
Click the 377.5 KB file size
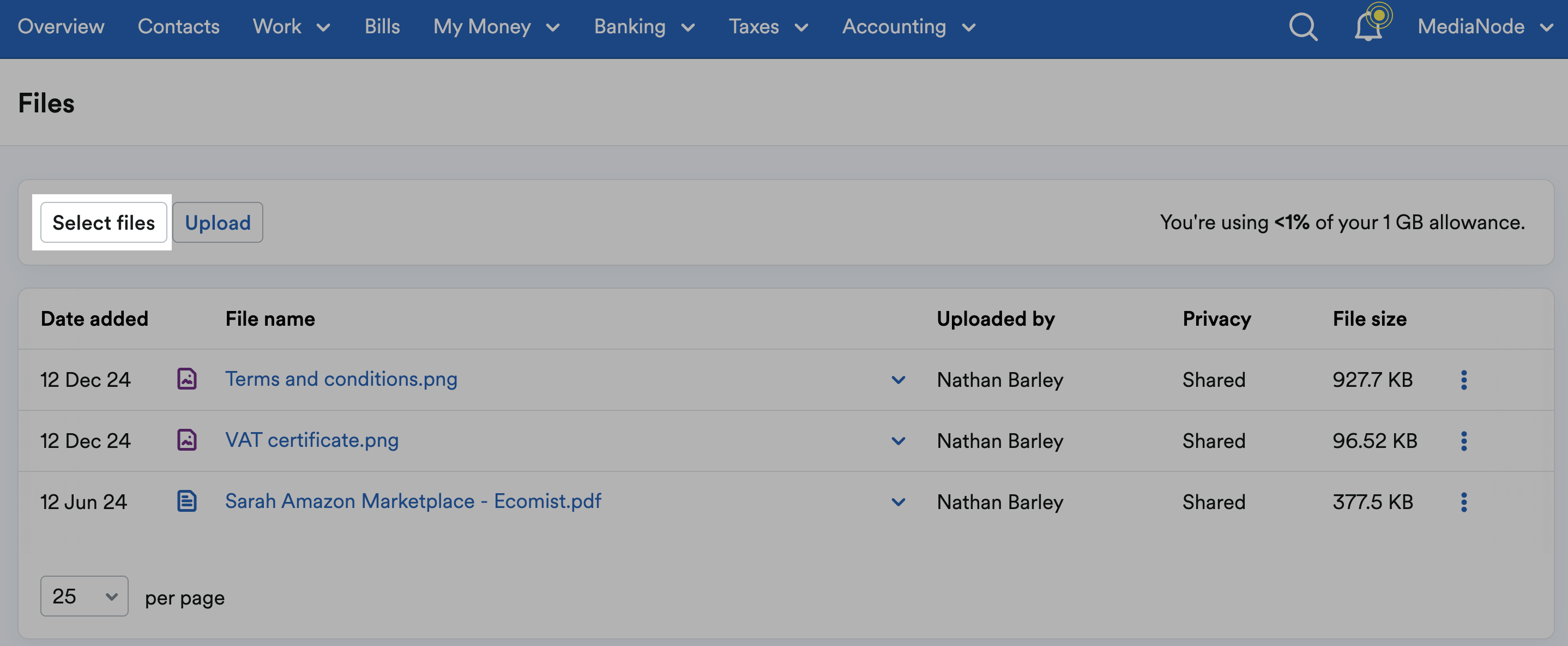(x=1373, y=501)
